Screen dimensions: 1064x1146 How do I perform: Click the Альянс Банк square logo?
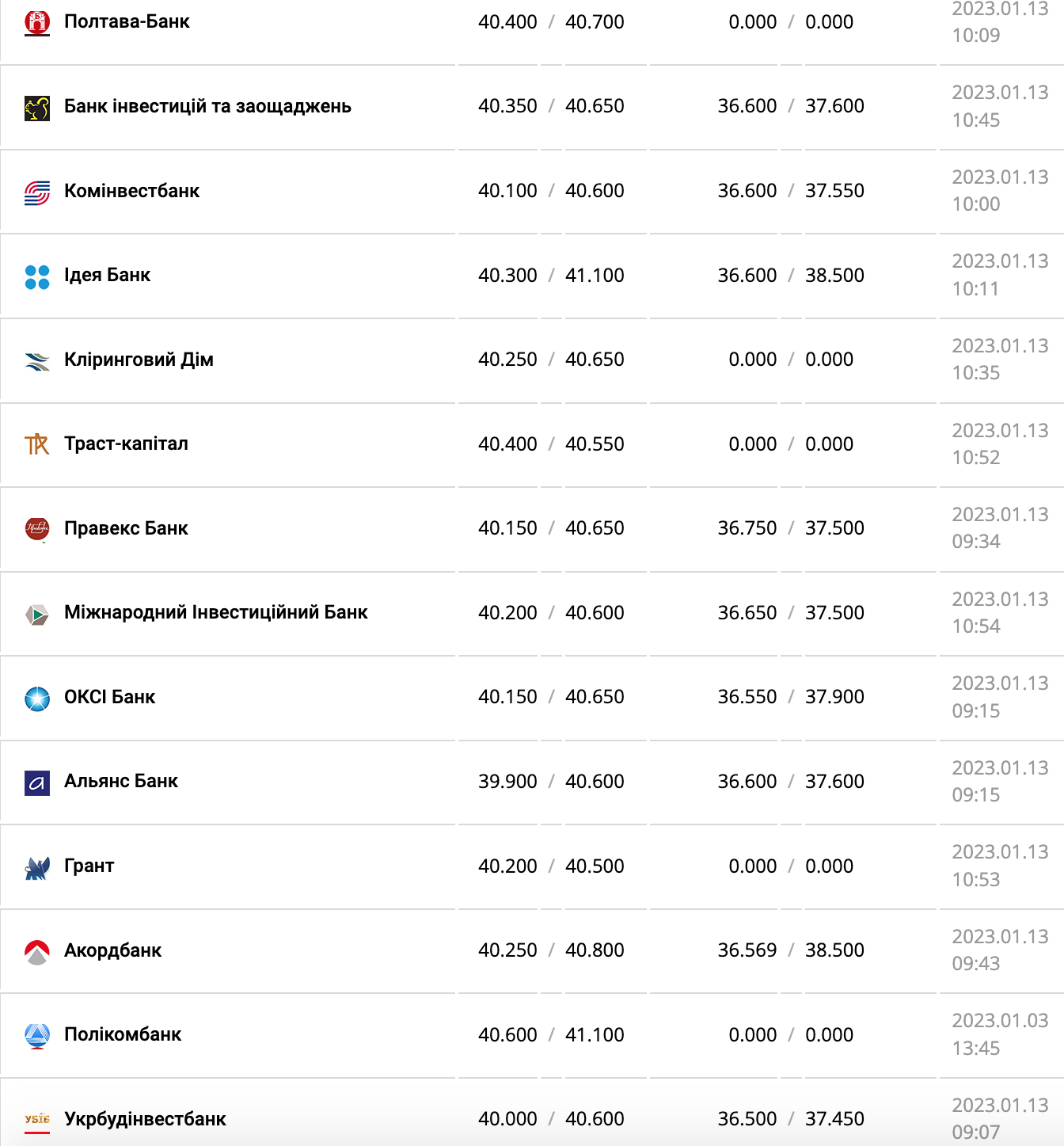coord(37,782)
